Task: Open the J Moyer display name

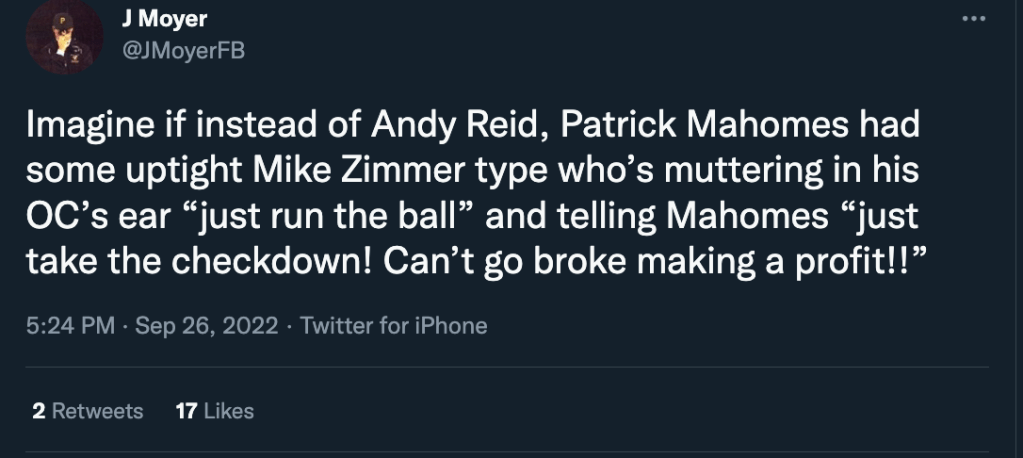Action: click(x=164, y=20)
